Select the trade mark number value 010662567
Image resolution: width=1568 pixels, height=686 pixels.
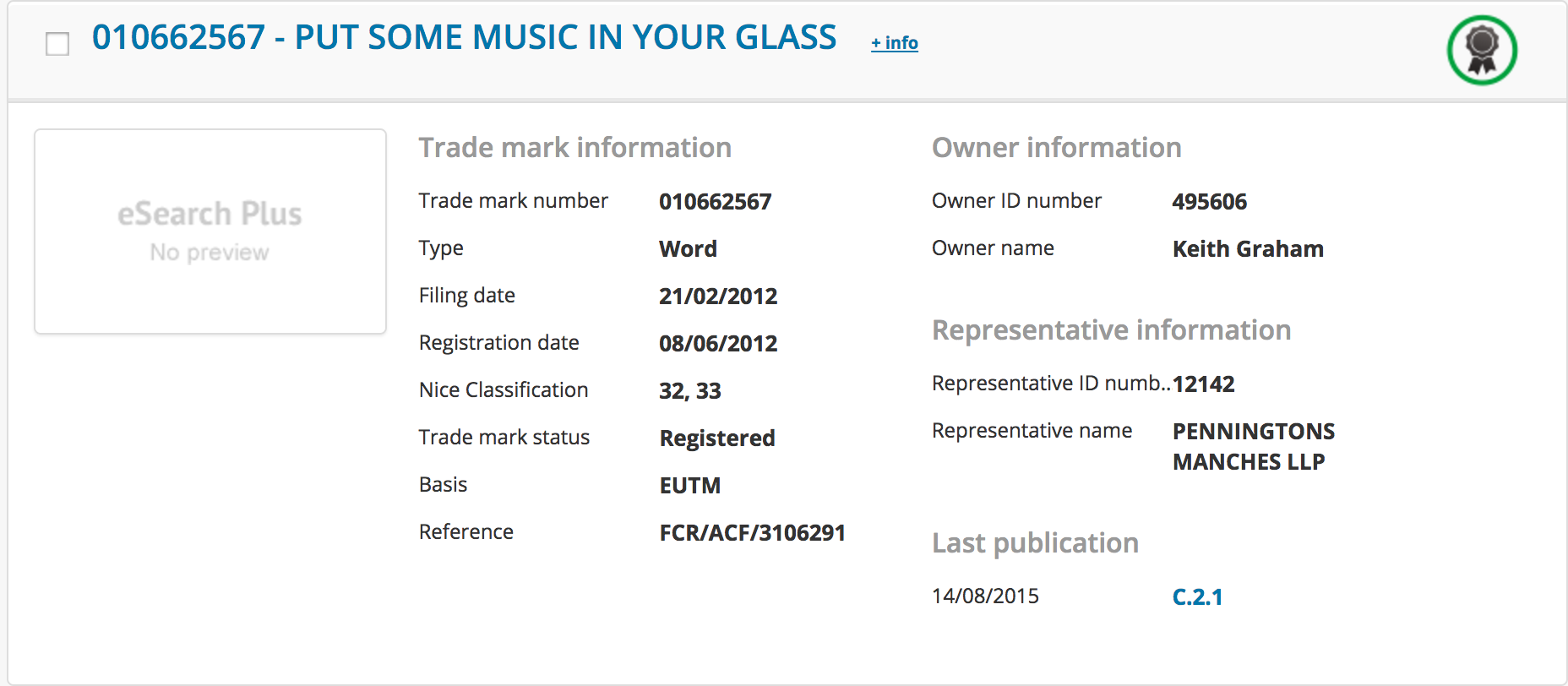(x=716, y=202)
